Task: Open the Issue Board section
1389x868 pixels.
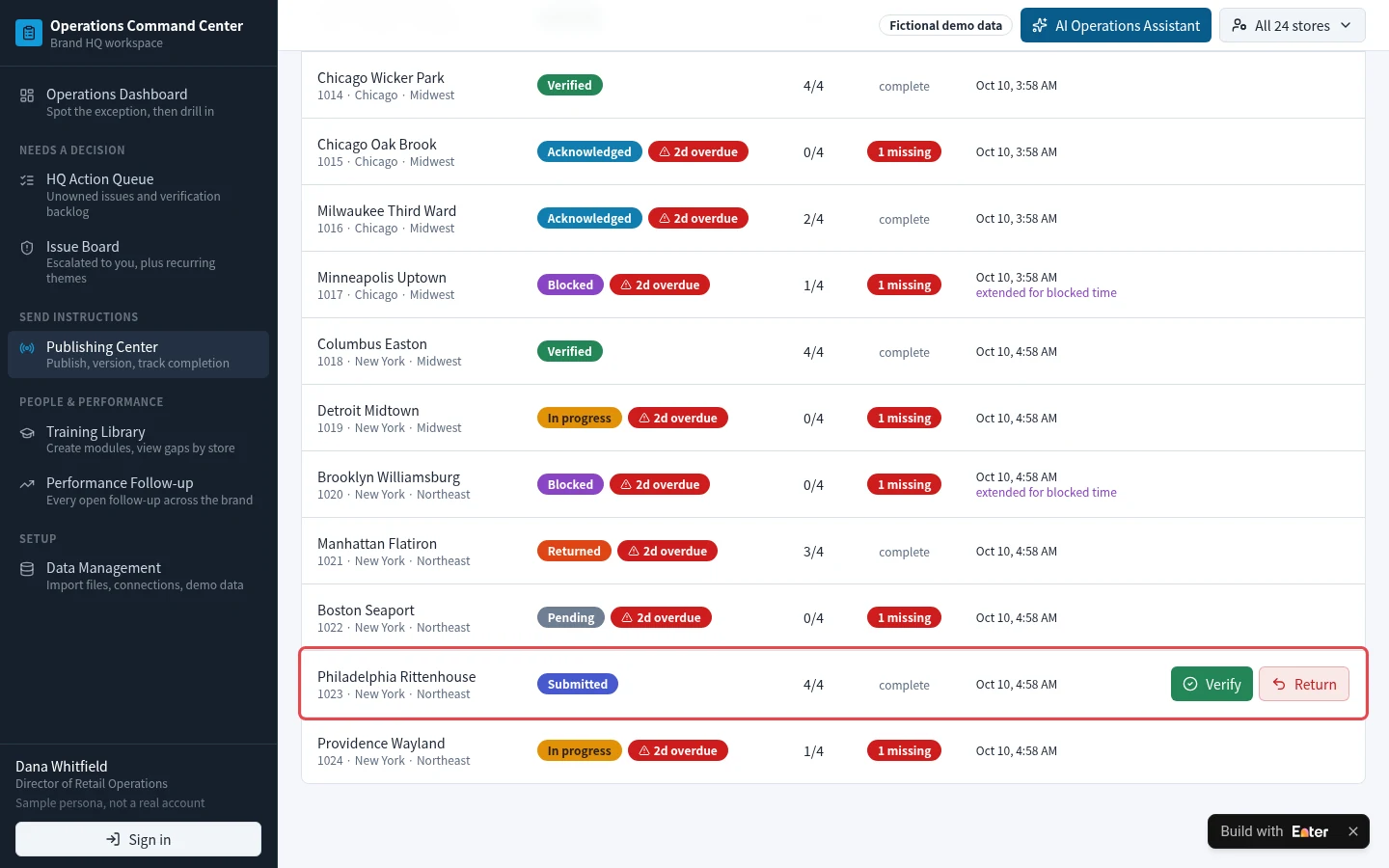Action: click(138, 262)
